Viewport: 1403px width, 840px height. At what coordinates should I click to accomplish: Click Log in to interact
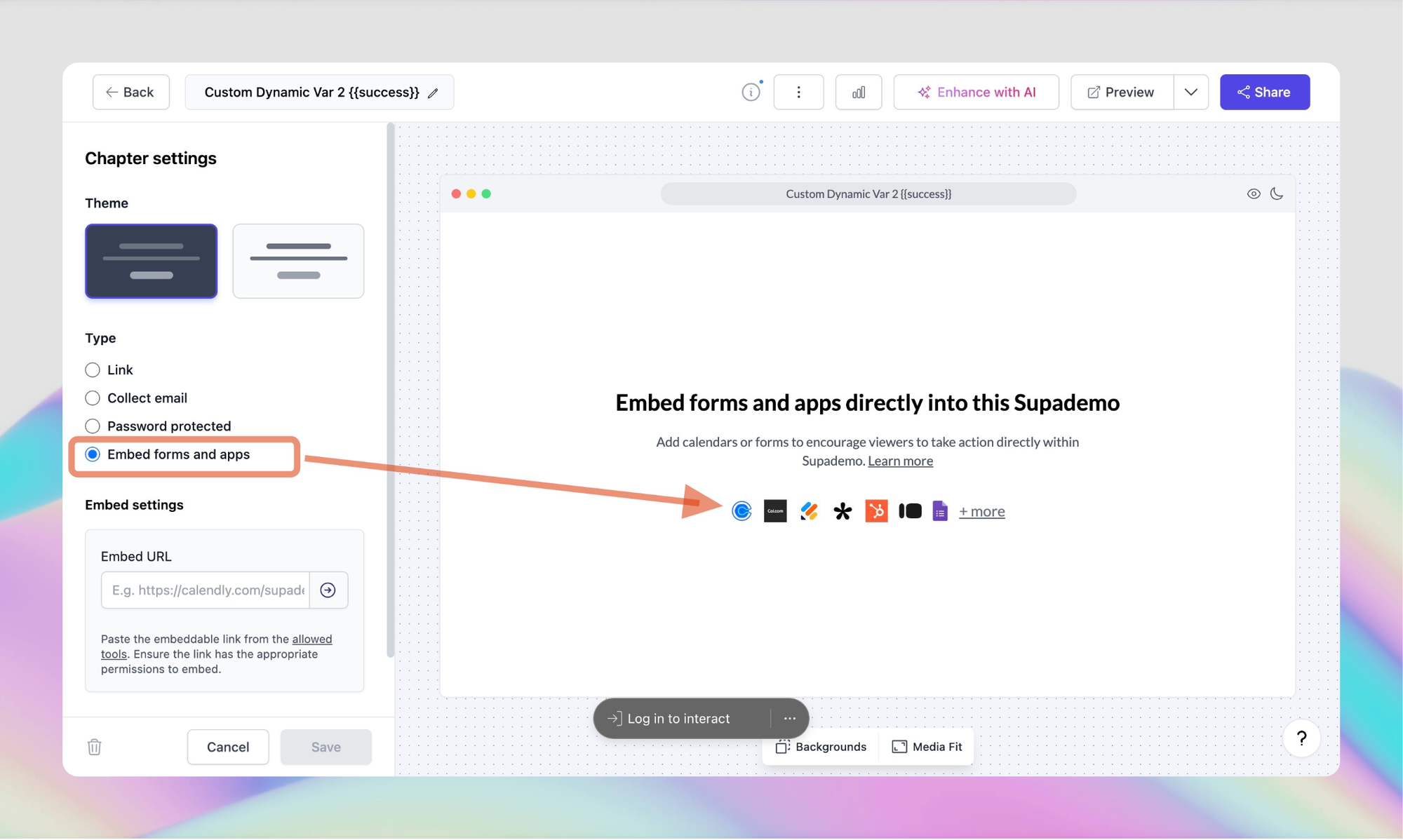(679, 718)
